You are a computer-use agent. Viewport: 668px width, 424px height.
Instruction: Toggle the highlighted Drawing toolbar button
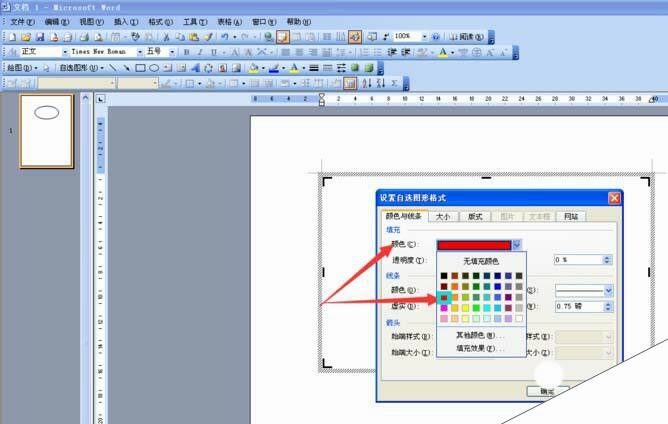tap(354, 37)
